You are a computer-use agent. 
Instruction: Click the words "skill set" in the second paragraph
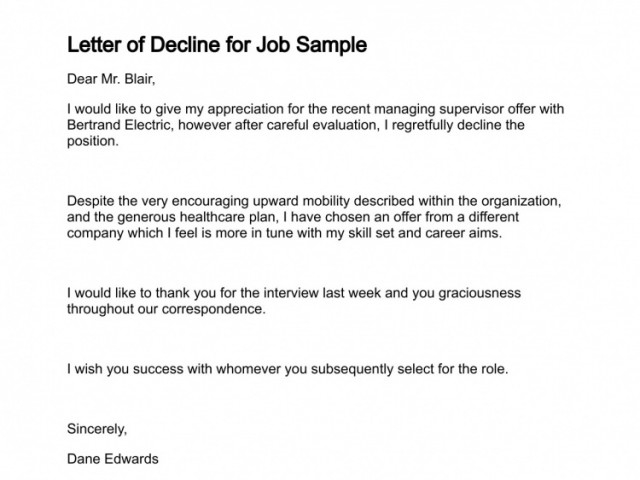371,233
